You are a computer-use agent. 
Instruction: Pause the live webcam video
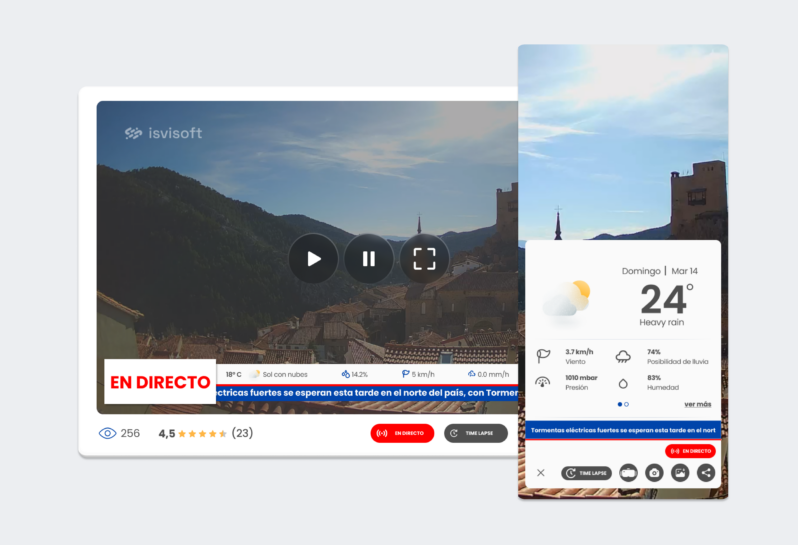click(x=369, y=259)
